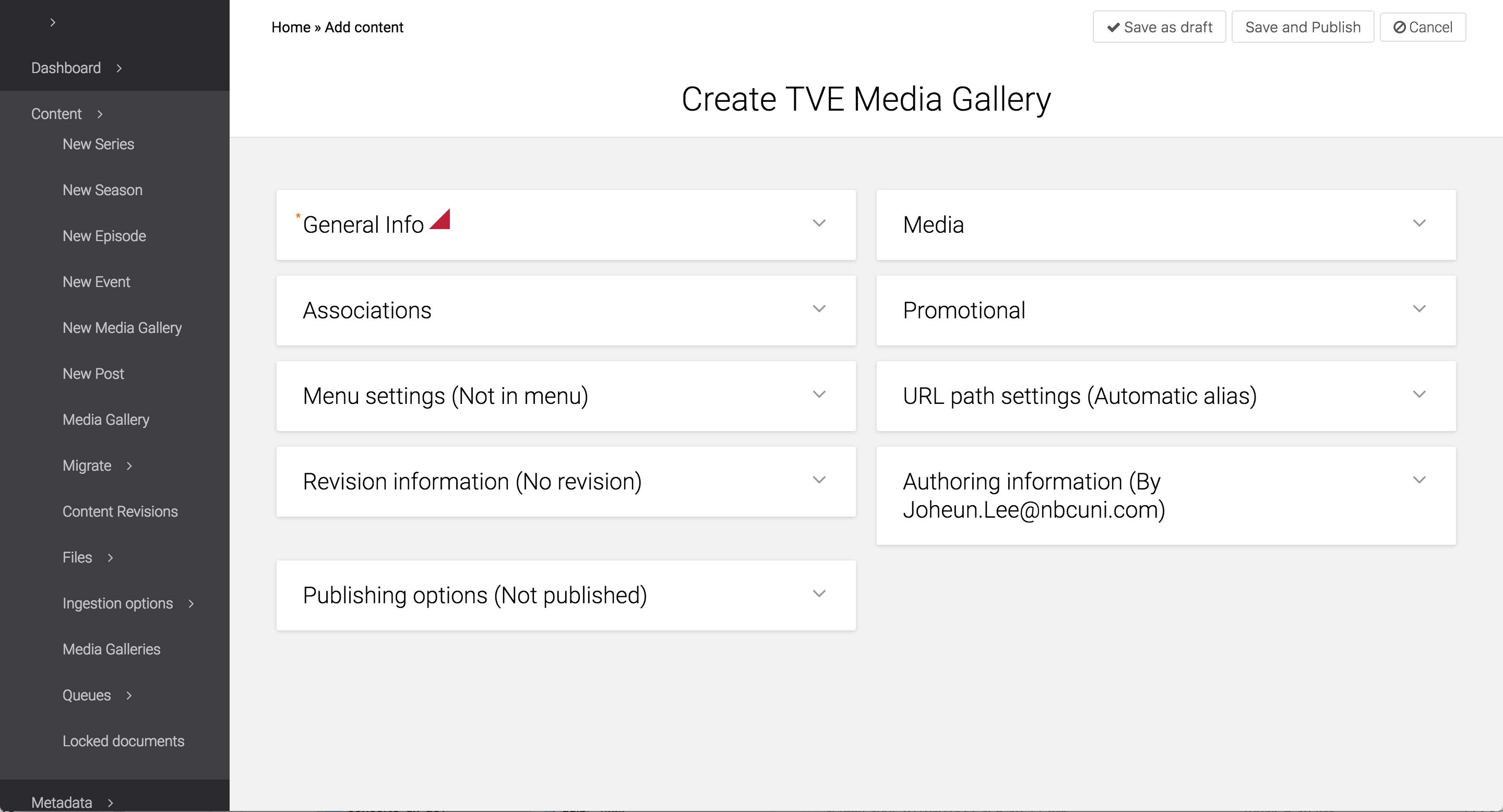Viewport: 1503px width, 812px height.
Task: Click the arrow next to Files
Action: click(x=110, y=558)
